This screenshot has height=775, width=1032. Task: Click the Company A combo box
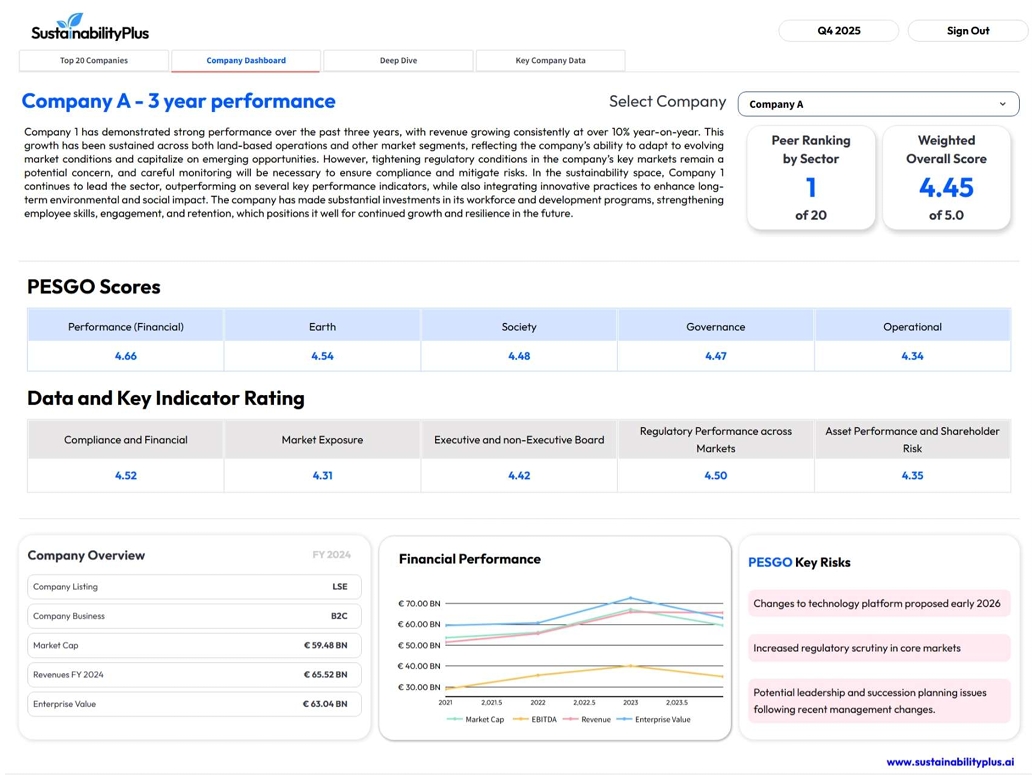point(877,104)
